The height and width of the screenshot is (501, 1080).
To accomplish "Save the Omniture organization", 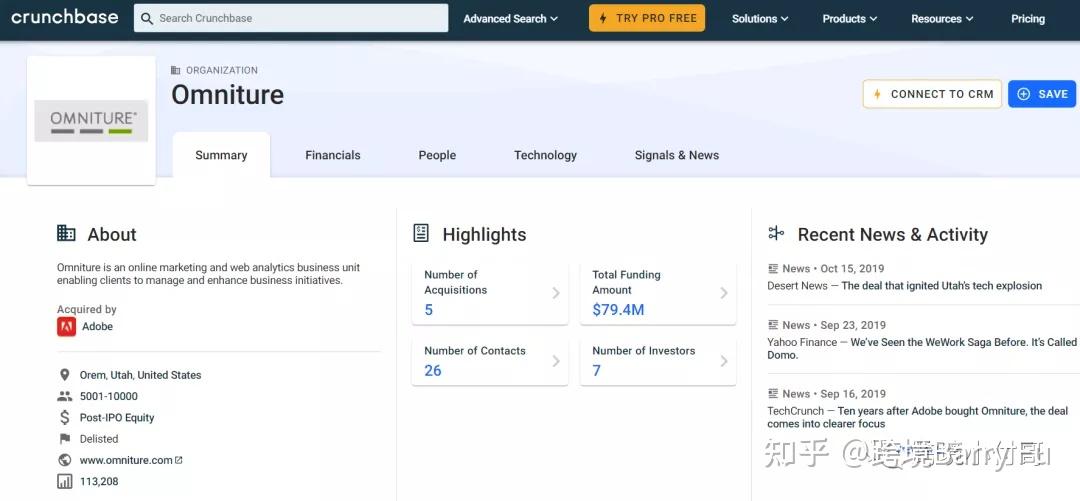I will point(1042,94).
